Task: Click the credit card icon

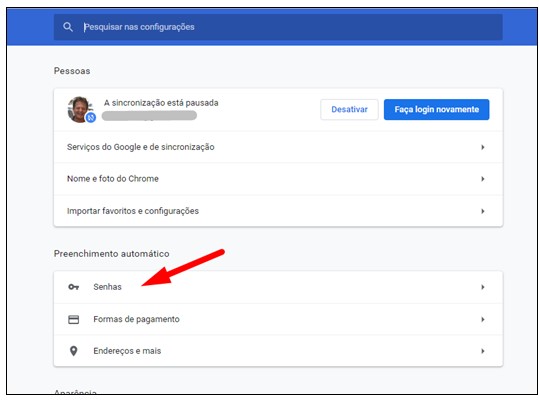Action: [73, 319]
